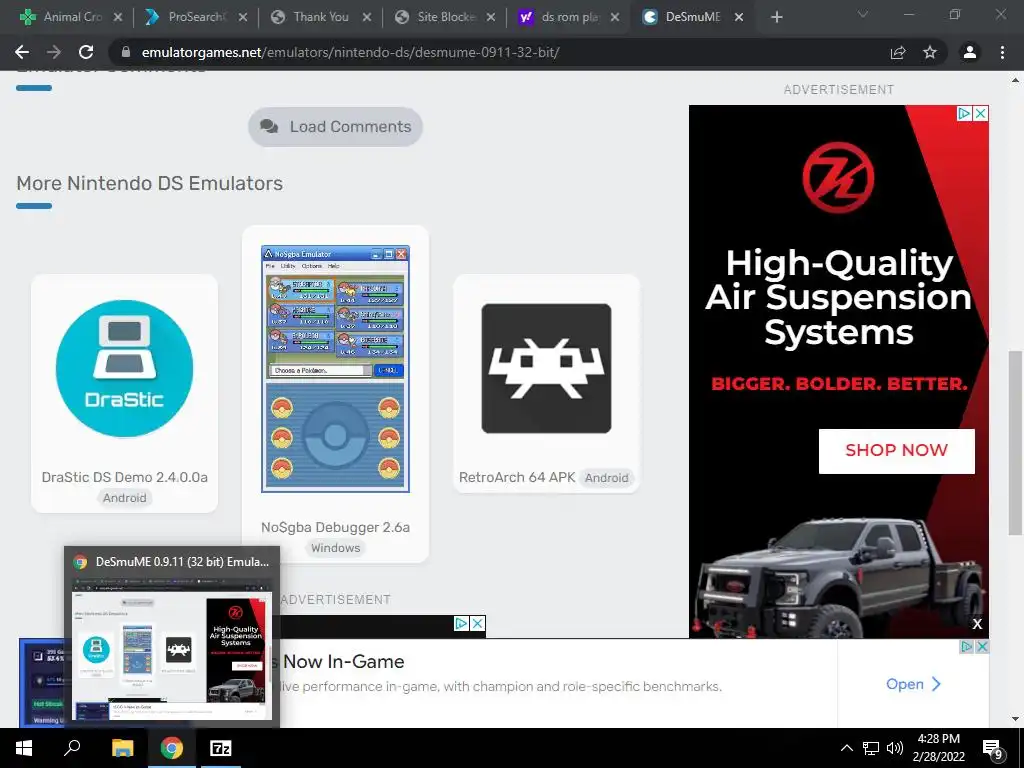The height and width of the screenshot is (768, 1024).
Task: Click the forward navigation arrow
Action: coord(54,52)
